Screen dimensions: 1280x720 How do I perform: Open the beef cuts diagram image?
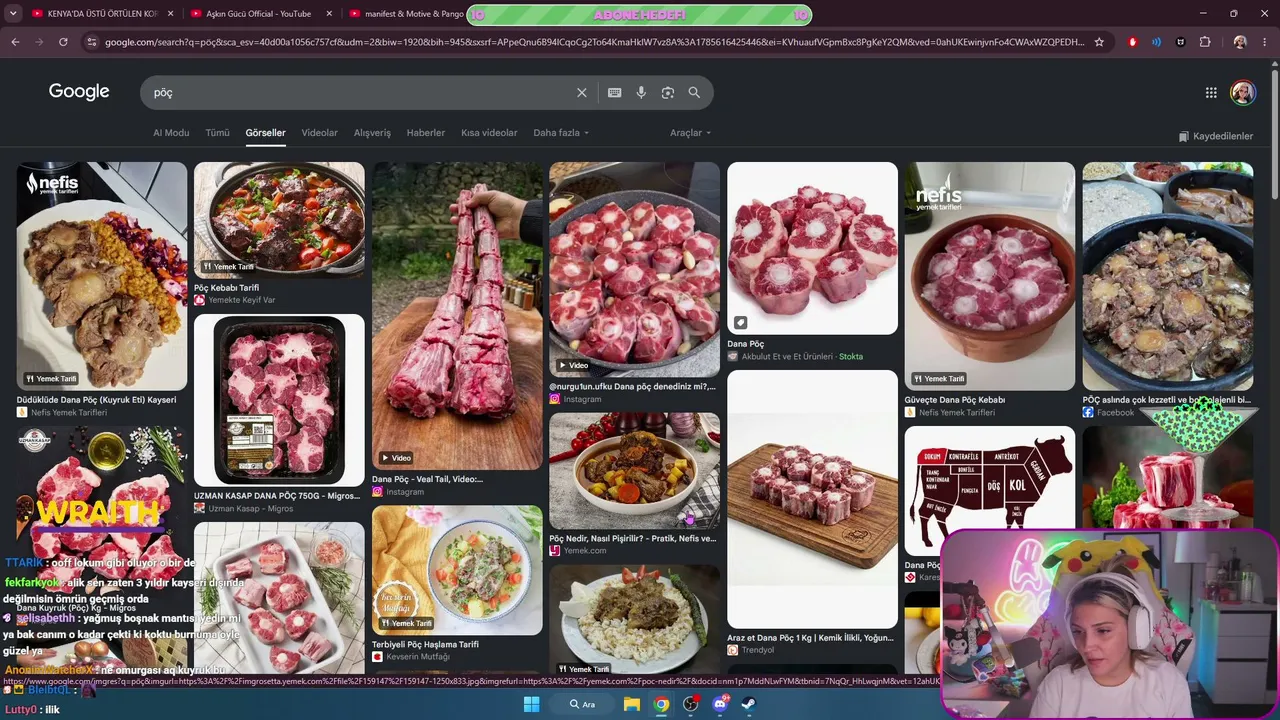click(x=990, y=491)
